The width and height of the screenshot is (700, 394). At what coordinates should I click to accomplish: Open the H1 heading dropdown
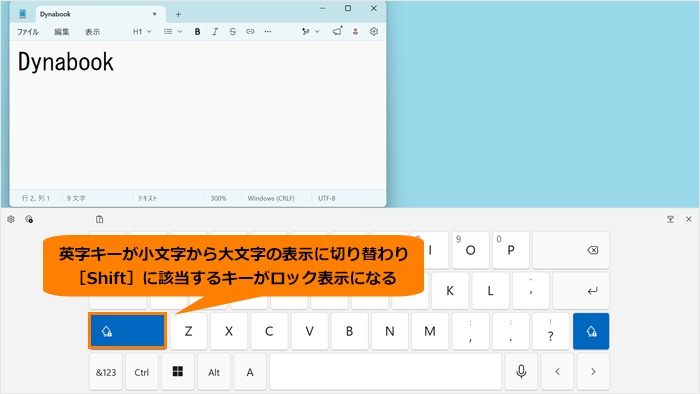[x=142, y=32]
